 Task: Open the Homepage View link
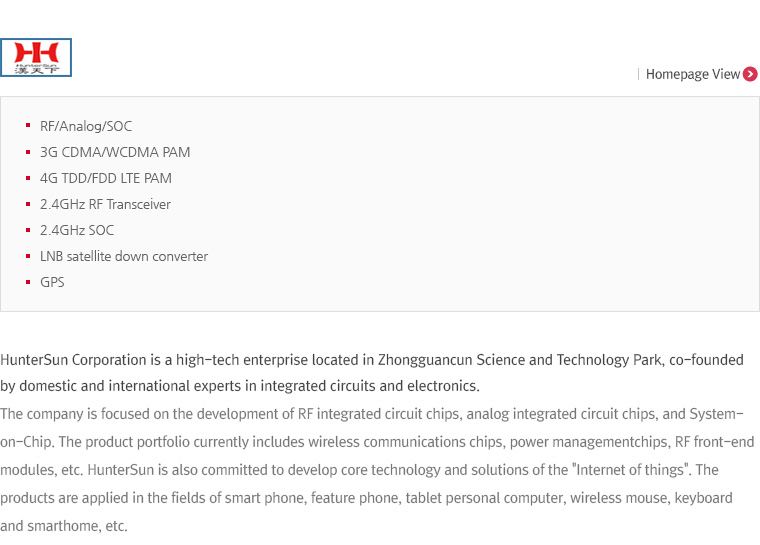coord(693,74)
